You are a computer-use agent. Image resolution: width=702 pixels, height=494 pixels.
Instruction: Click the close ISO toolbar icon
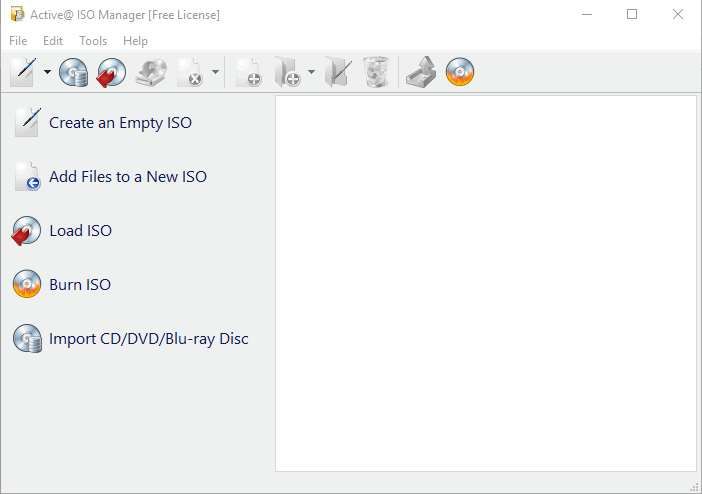coord(190,72)
